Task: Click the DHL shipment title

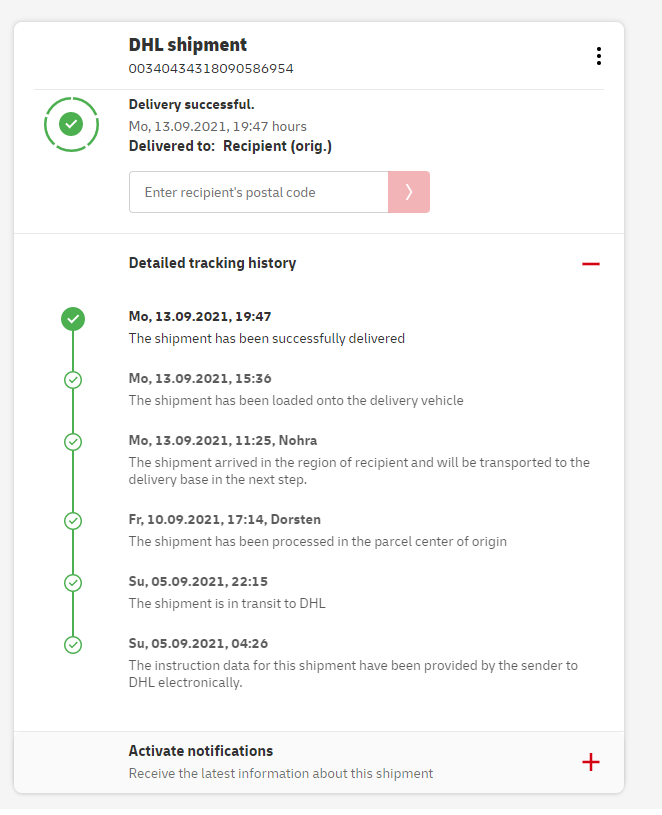Action: 188,45
